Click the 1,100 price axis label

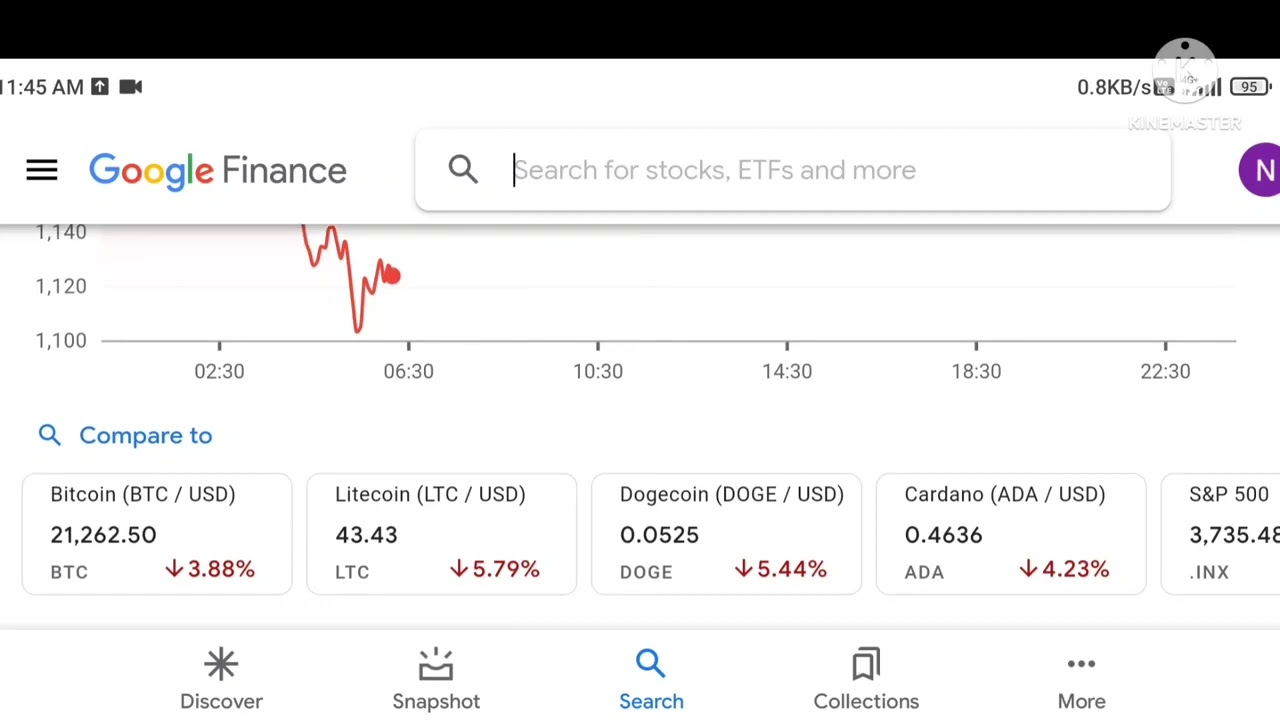pos(61,340)
